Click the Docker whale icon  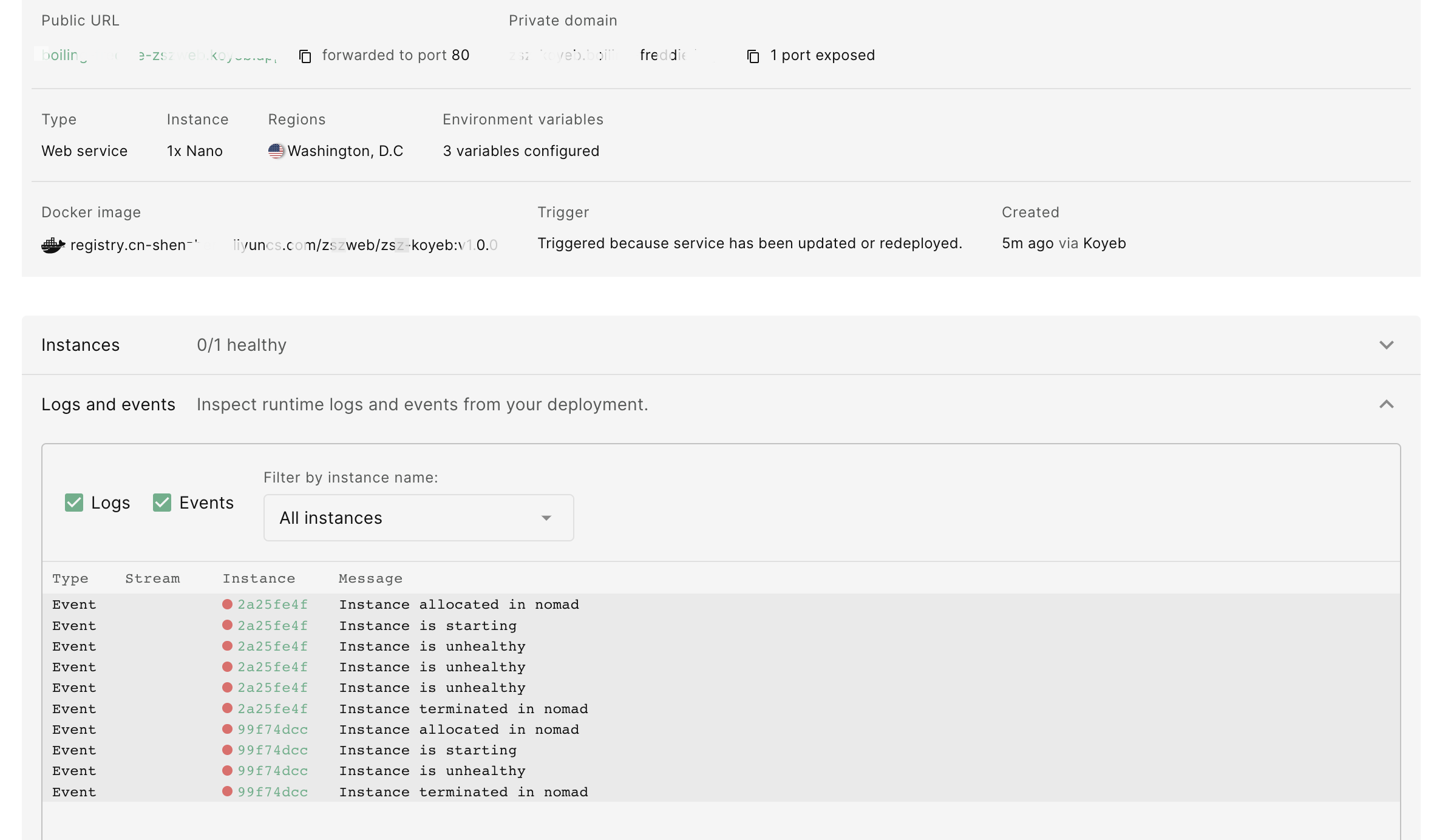click(53, 245)
